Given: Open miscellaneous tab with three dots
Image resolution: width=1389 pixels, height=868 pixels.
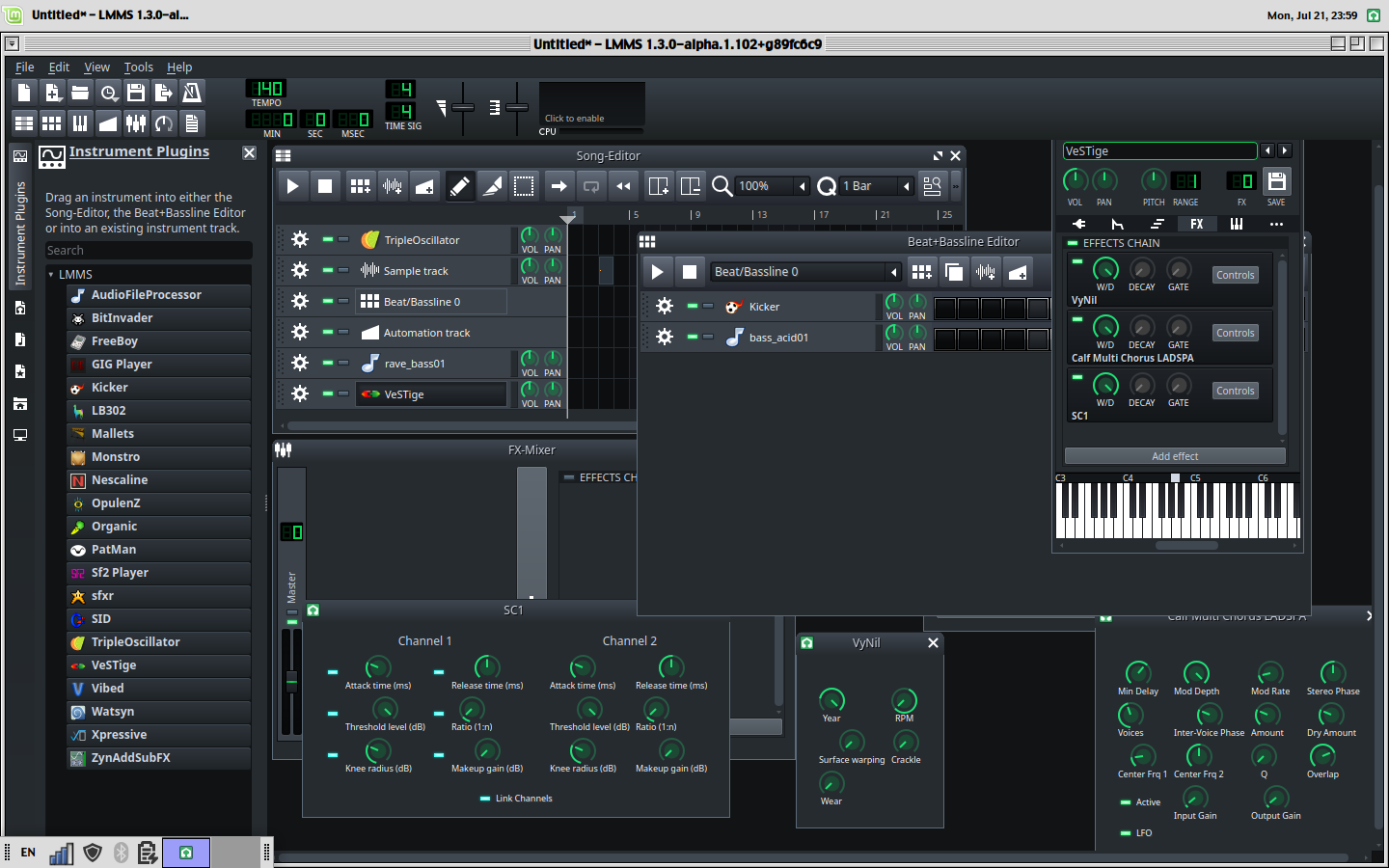Looking at the screenshot, I should point(1276,224).
